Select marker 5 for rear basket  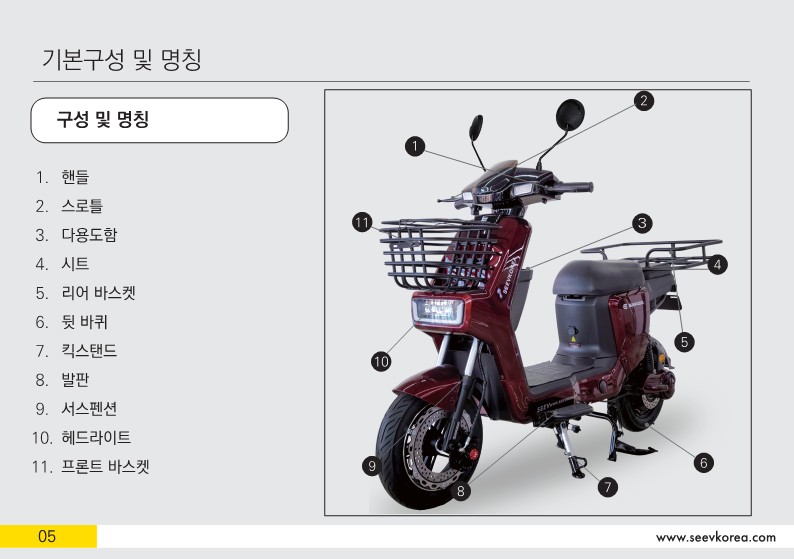point(684,342)
